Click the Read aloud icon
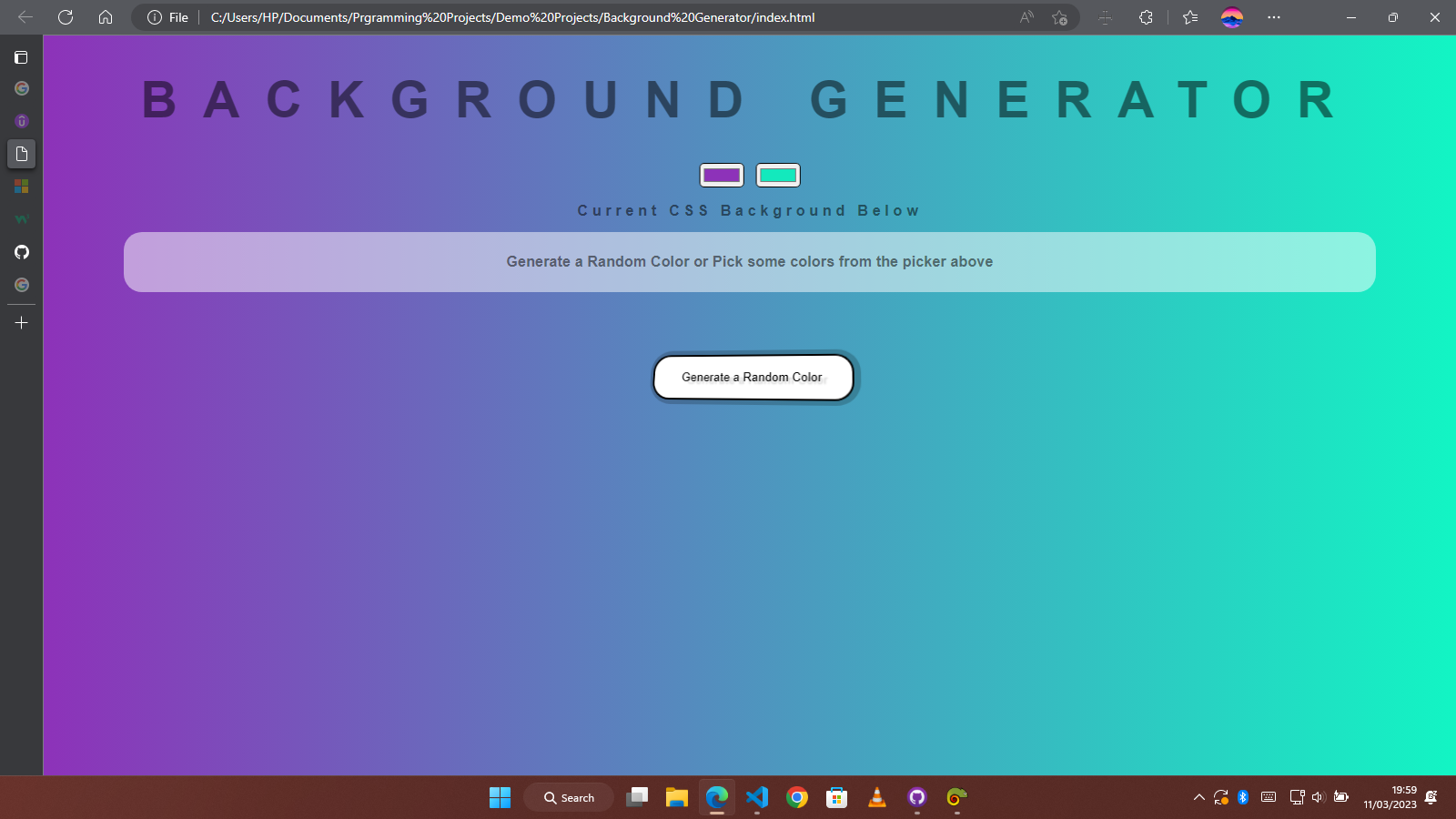1456x819 pixels. (1026, 17)
